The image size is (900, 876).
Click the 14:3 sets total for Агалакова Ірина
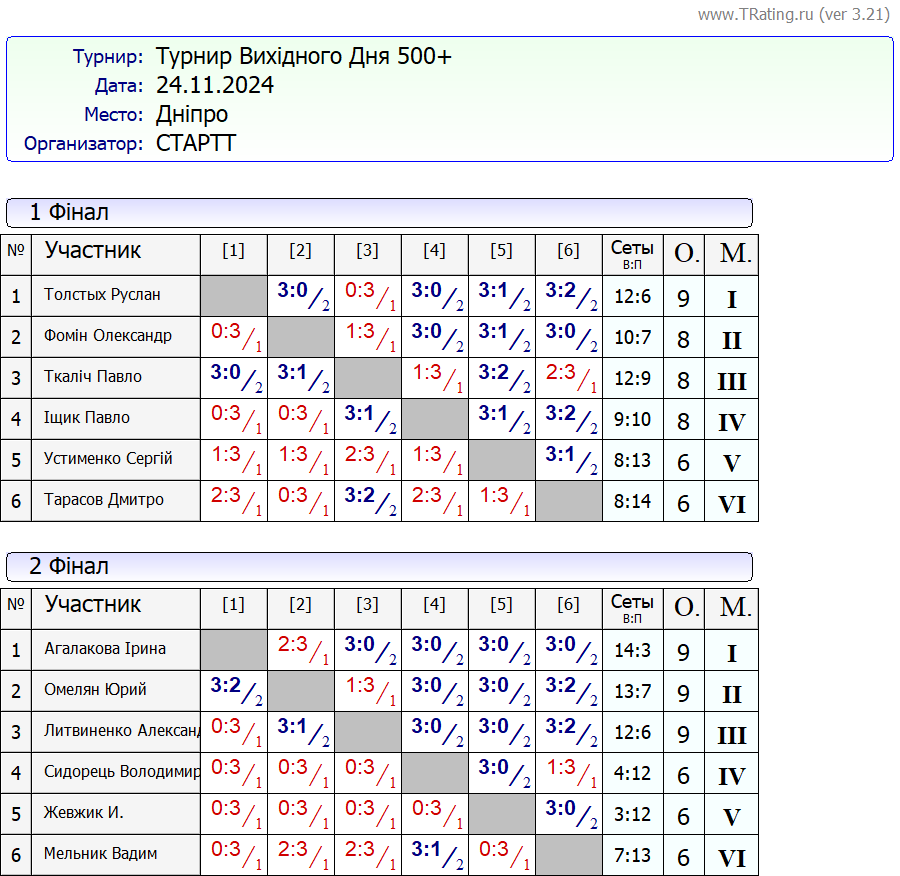[x=632, y=650]
